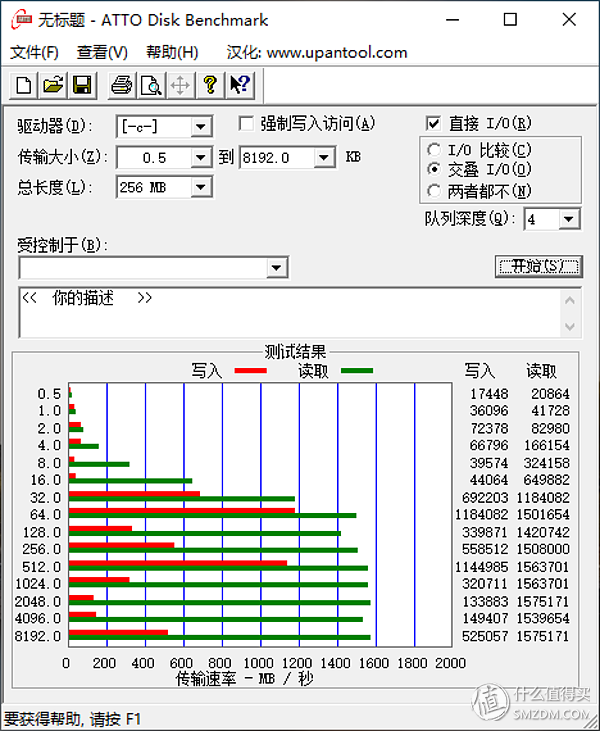Enable forced write access checkbox

(x=246, y=124)
